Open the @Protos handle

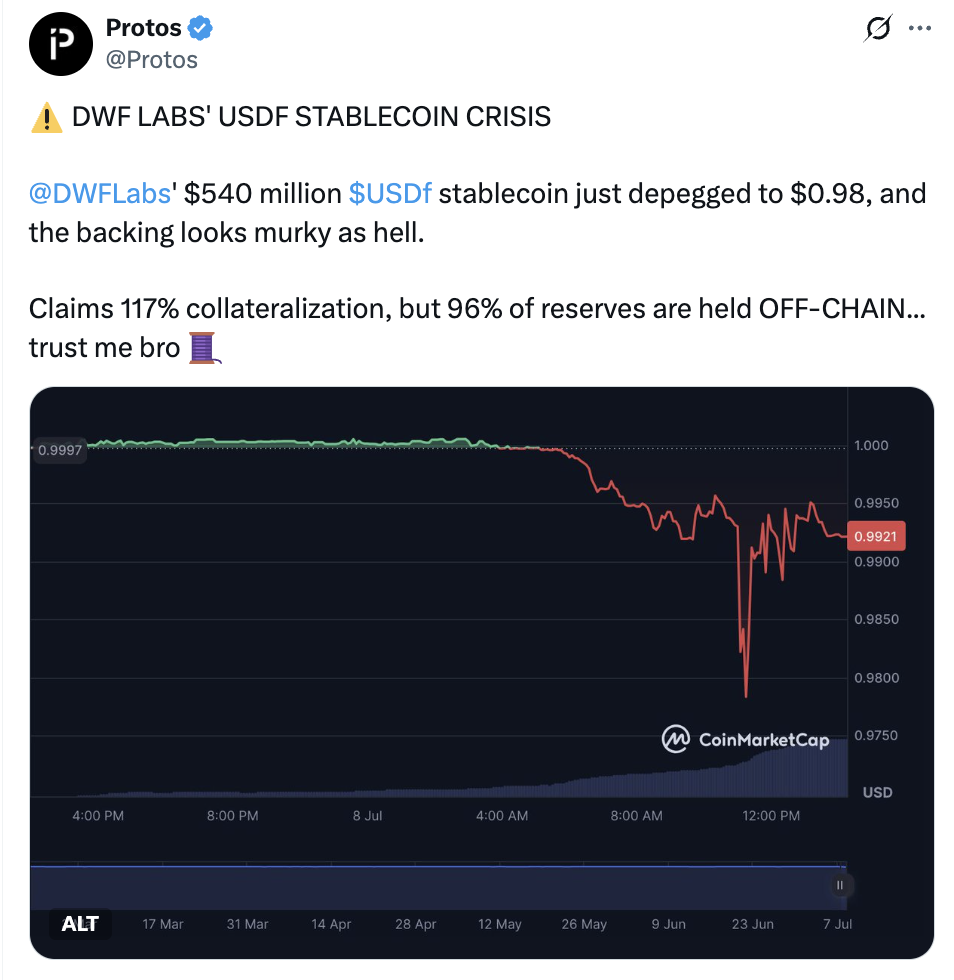click(x=152, y=60)
